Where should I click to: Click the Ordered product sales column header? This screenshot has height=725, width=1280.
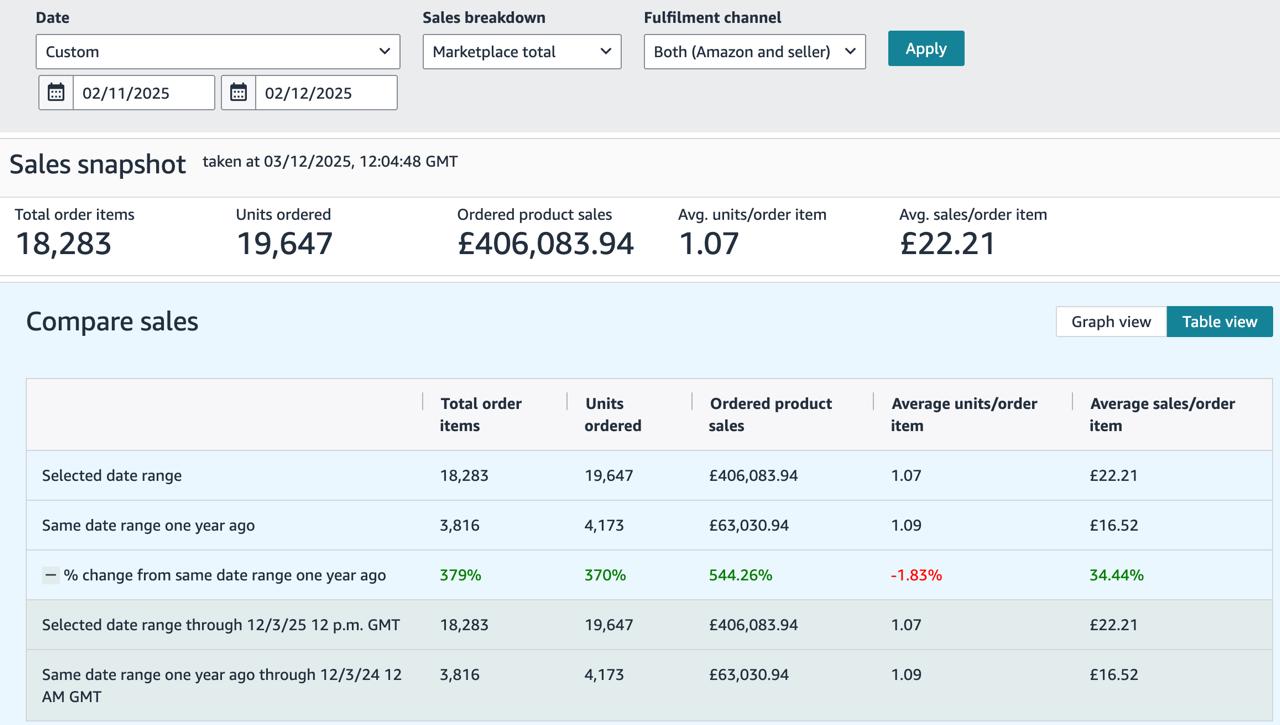[770, 414]
